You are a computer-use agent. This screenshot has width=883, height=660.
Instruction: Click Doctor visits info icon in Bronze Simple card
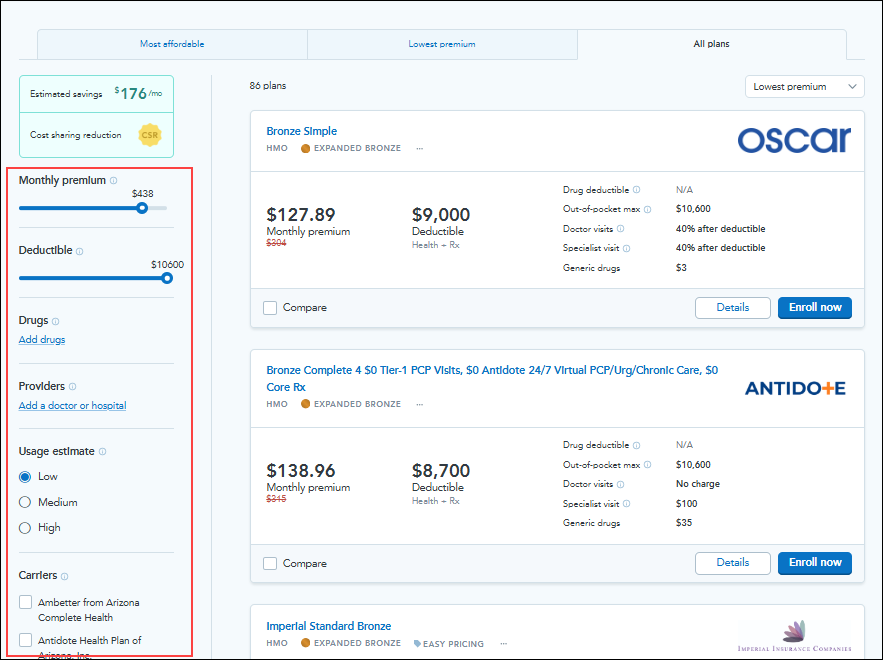click(621, 229)
